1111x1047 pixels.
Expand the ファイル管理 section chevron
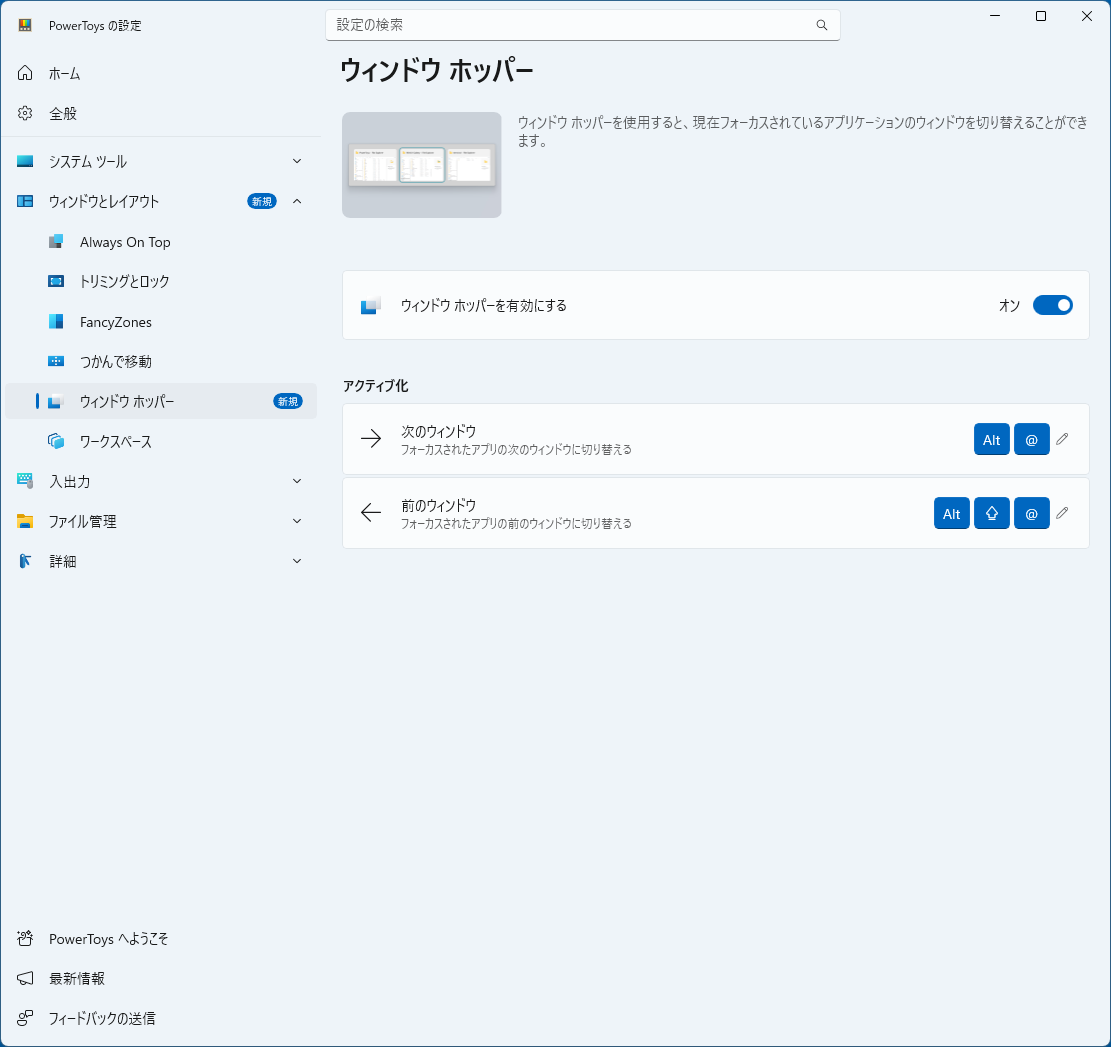pyautogui.click(x=297, y=521)
